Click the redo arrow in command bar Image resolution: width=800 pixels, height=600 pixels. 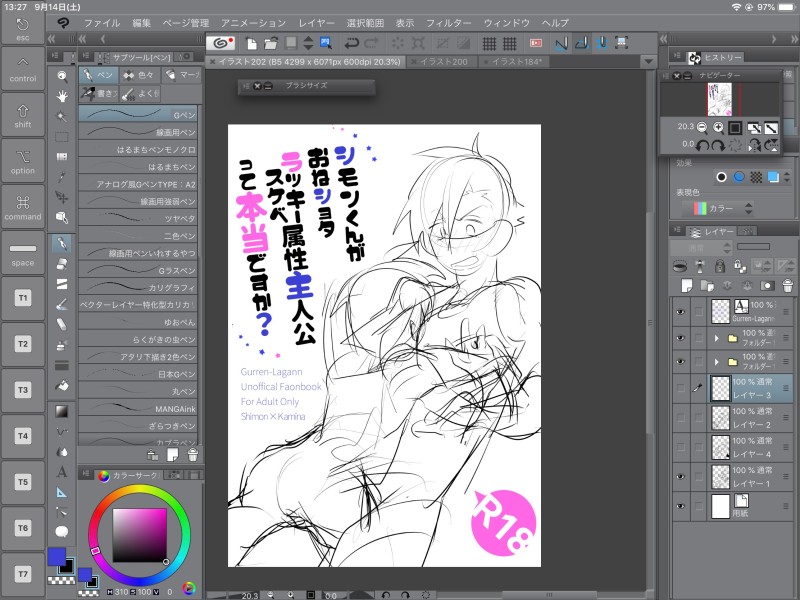(x=371, y=43)
